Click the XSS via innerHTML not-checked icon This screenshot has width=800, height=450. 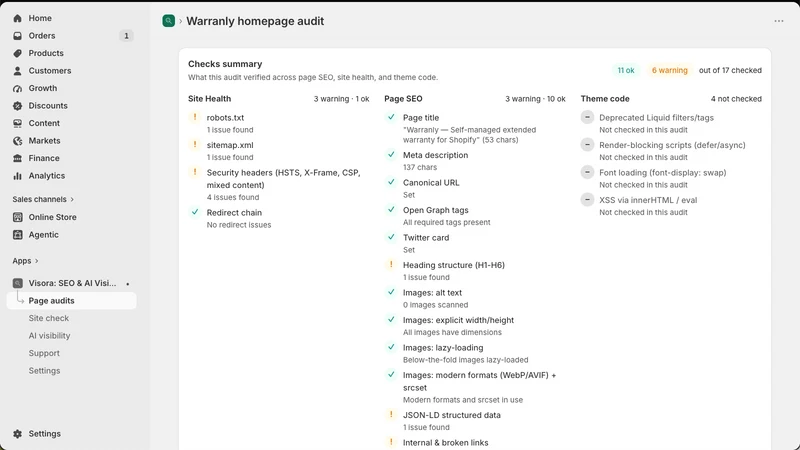coord(587,199)
